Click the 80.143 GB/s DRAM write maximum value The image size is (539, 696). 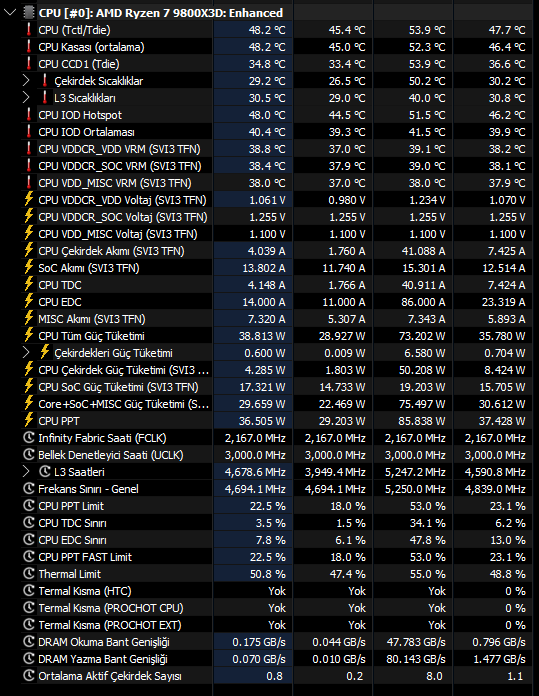[416, 659]
